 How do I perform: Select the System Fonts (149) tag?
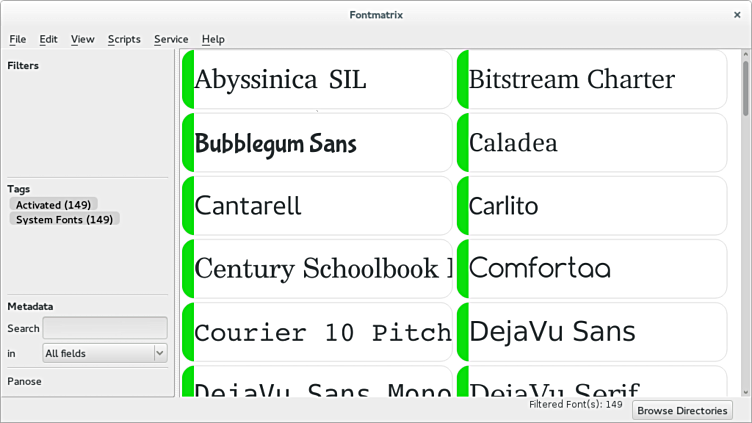64,219
